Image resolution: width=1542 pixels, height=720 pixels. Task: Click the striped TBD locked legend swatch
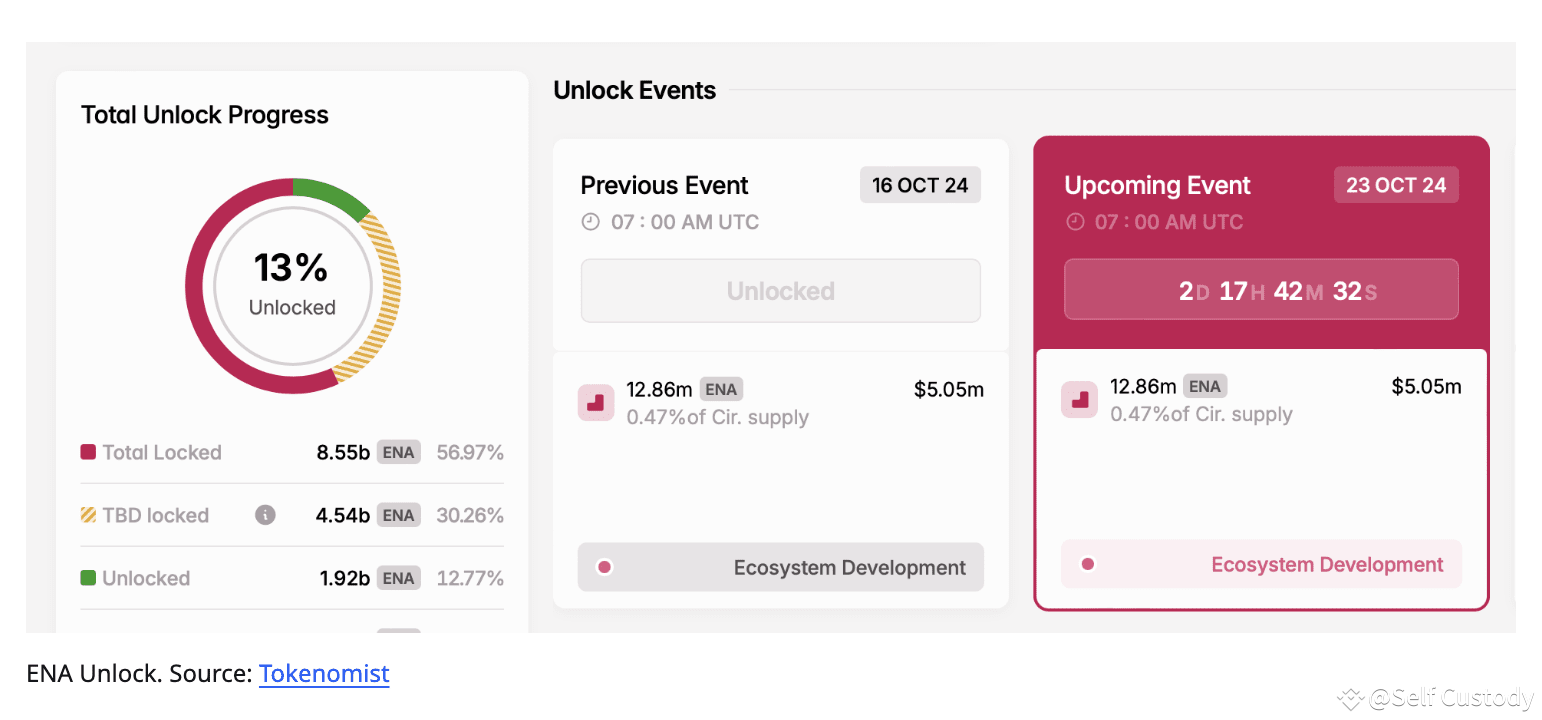(88, 515)
